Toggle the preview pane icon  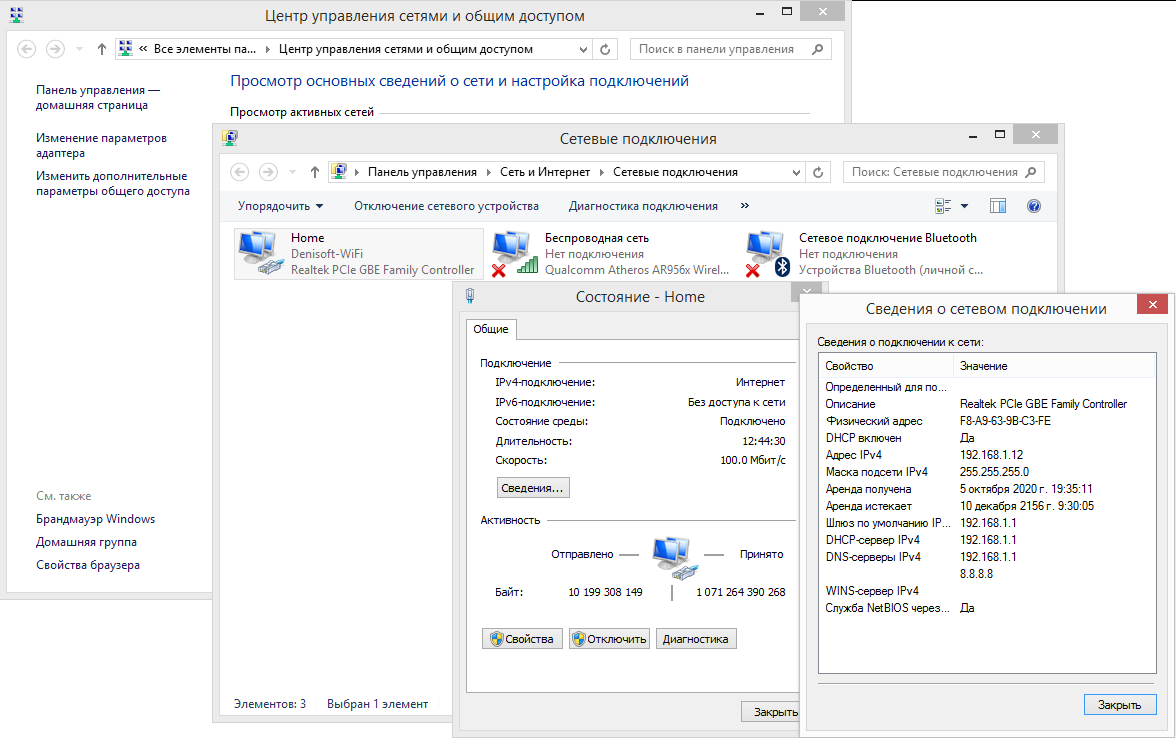pyautogui.click(x=997, y=206)
